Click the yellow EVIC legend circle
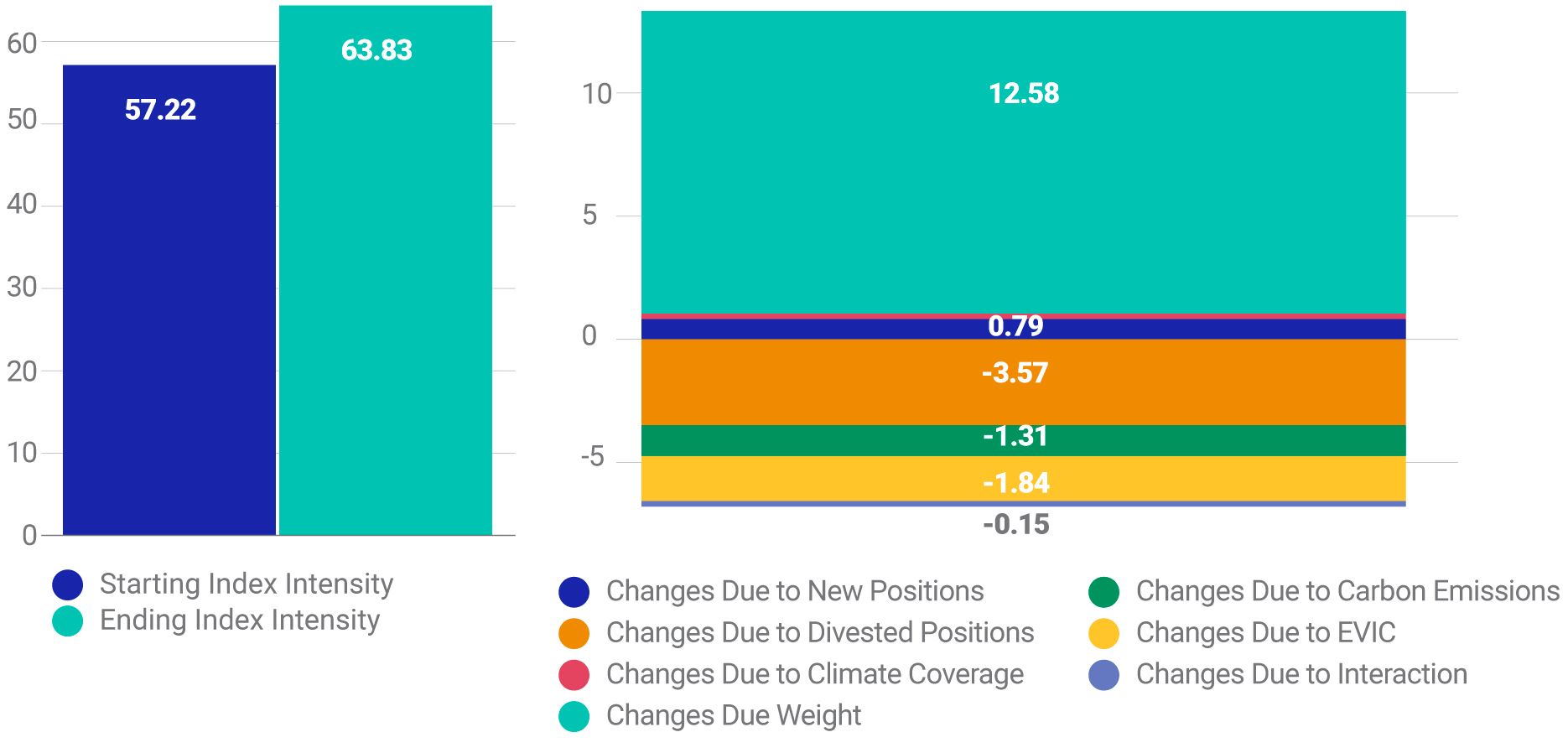 (x=1103, y=633)
